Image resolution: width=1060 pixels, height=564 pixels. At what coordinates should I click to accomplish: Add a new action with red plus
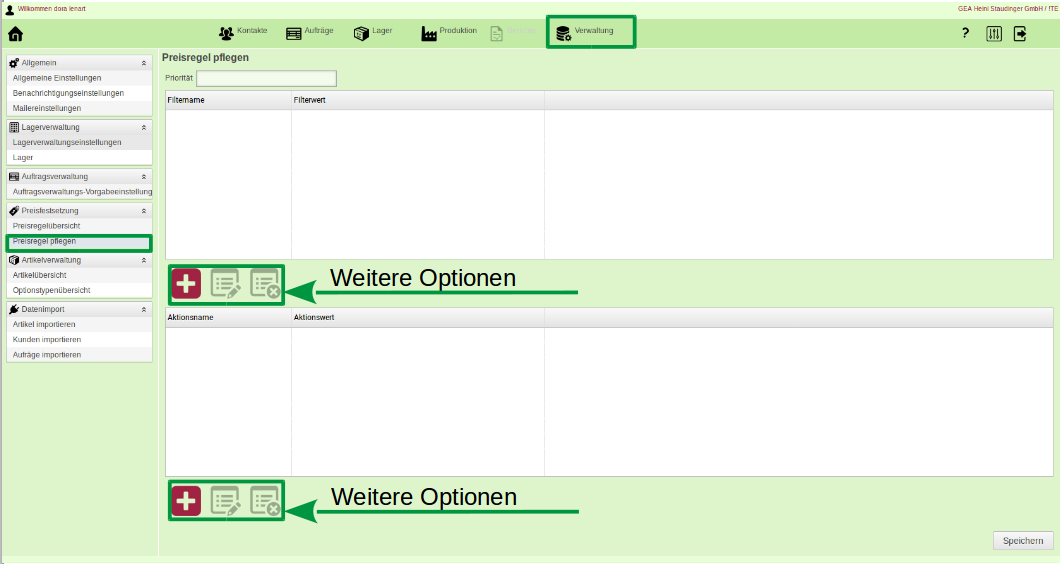click(x=186, y=501)
